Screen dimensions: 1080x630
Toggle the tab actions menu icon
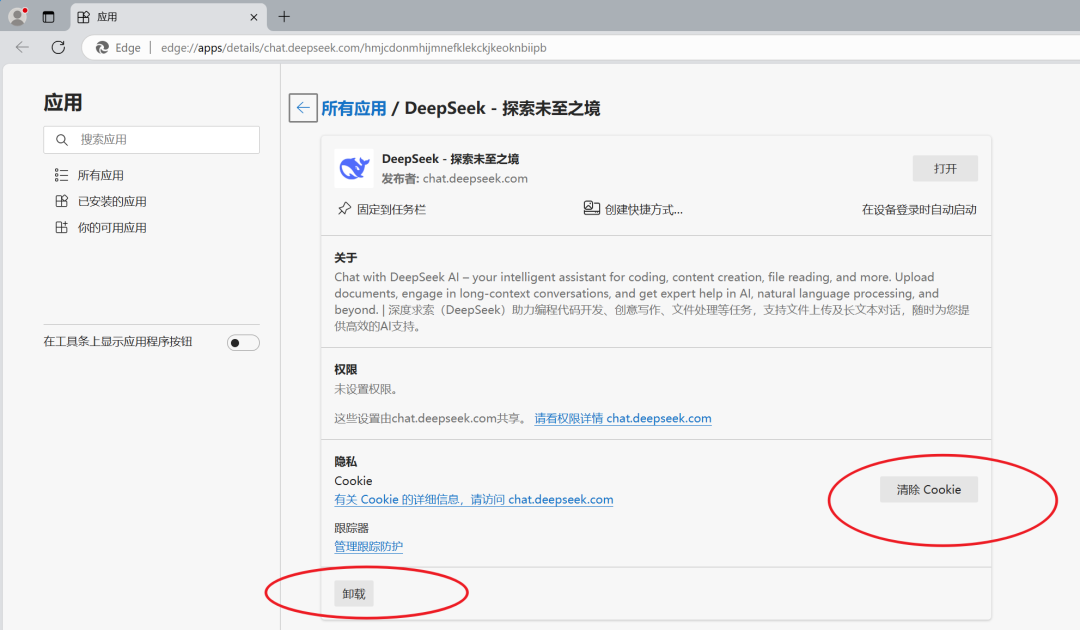click(48, 17)
